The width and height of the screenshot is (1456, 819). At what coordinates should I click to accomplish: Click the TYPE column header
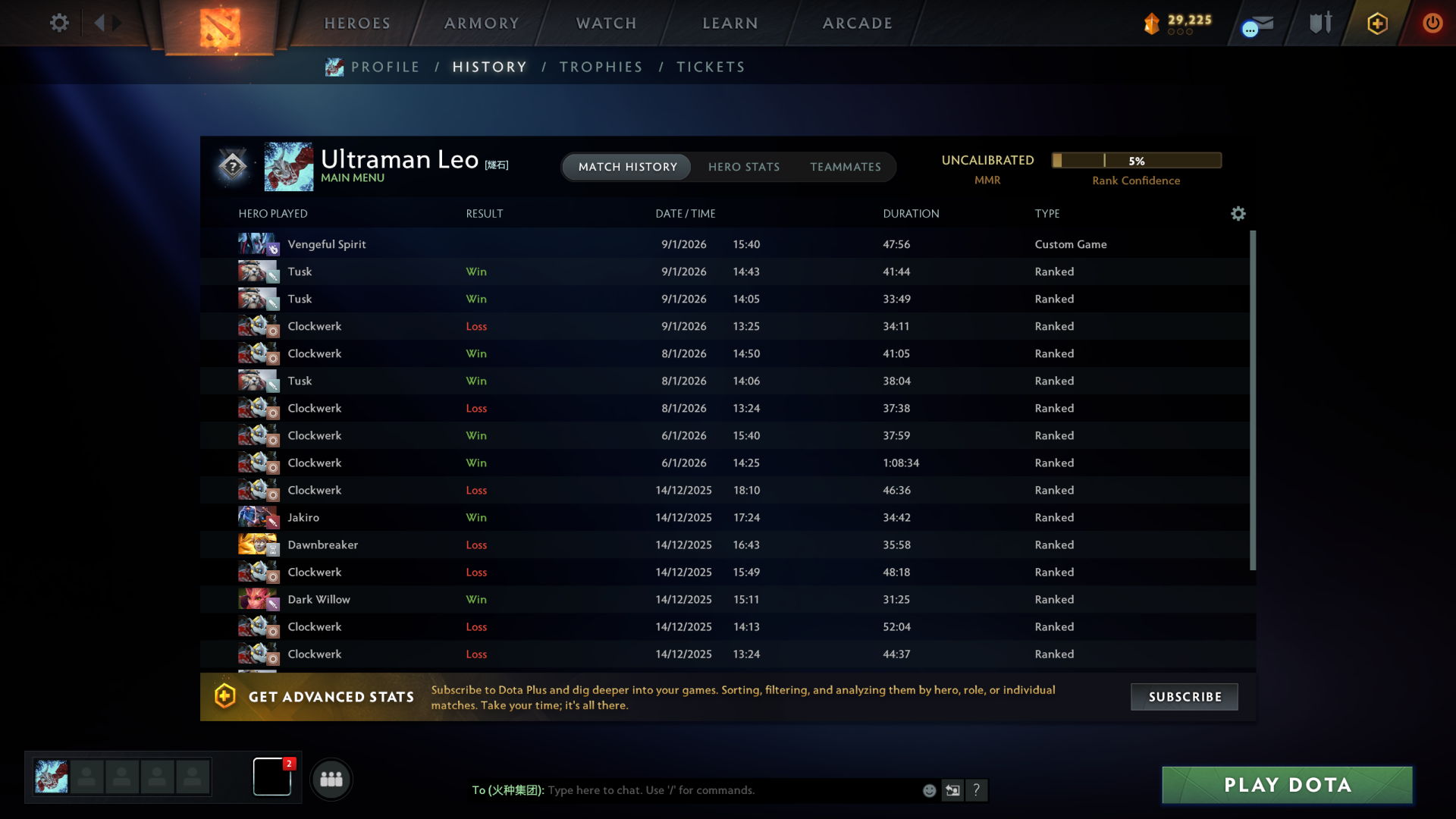point(1047,214)
